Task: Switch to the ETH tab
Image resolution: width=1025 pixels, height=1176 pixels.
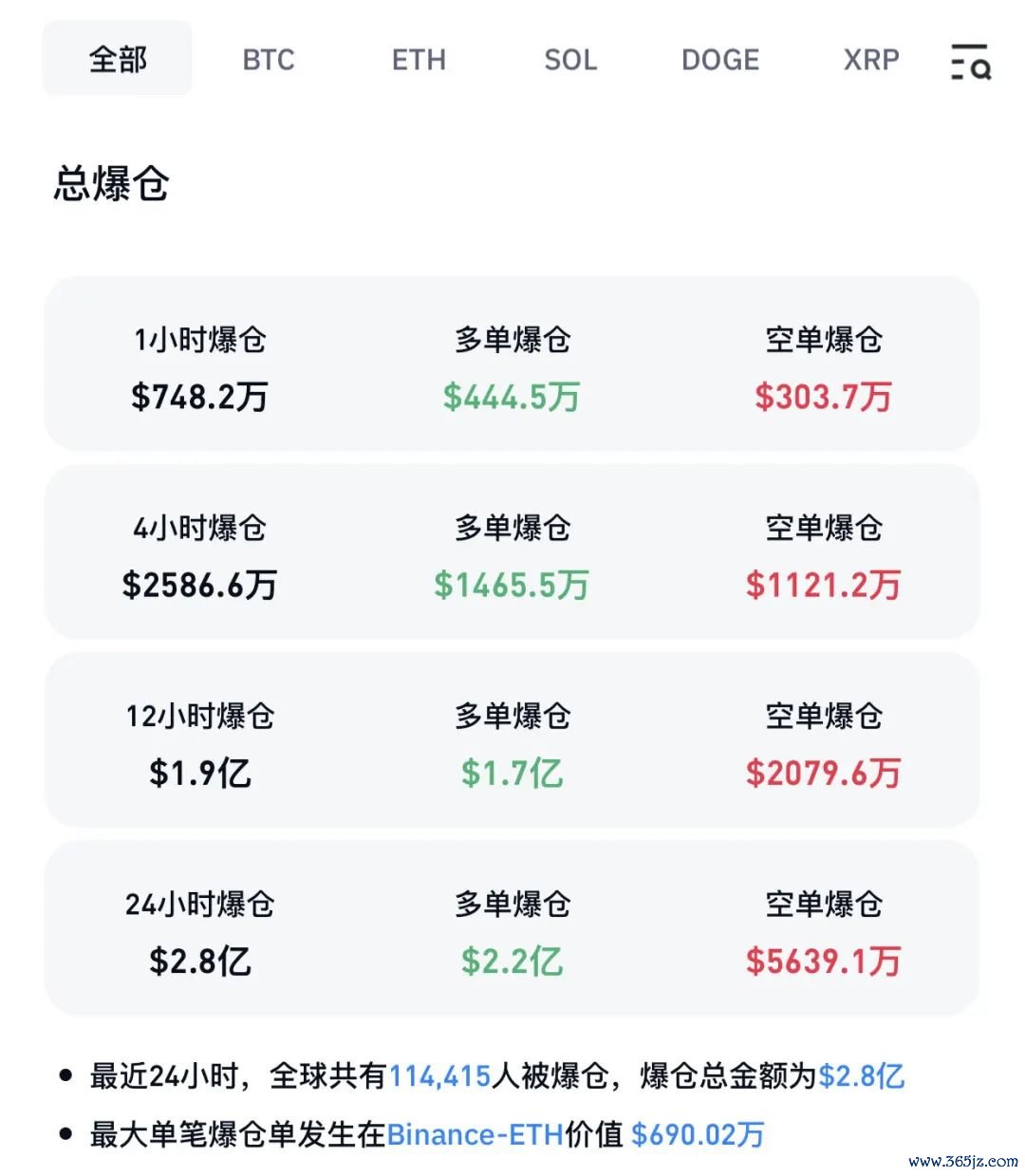Action: (x=419, y=60)
